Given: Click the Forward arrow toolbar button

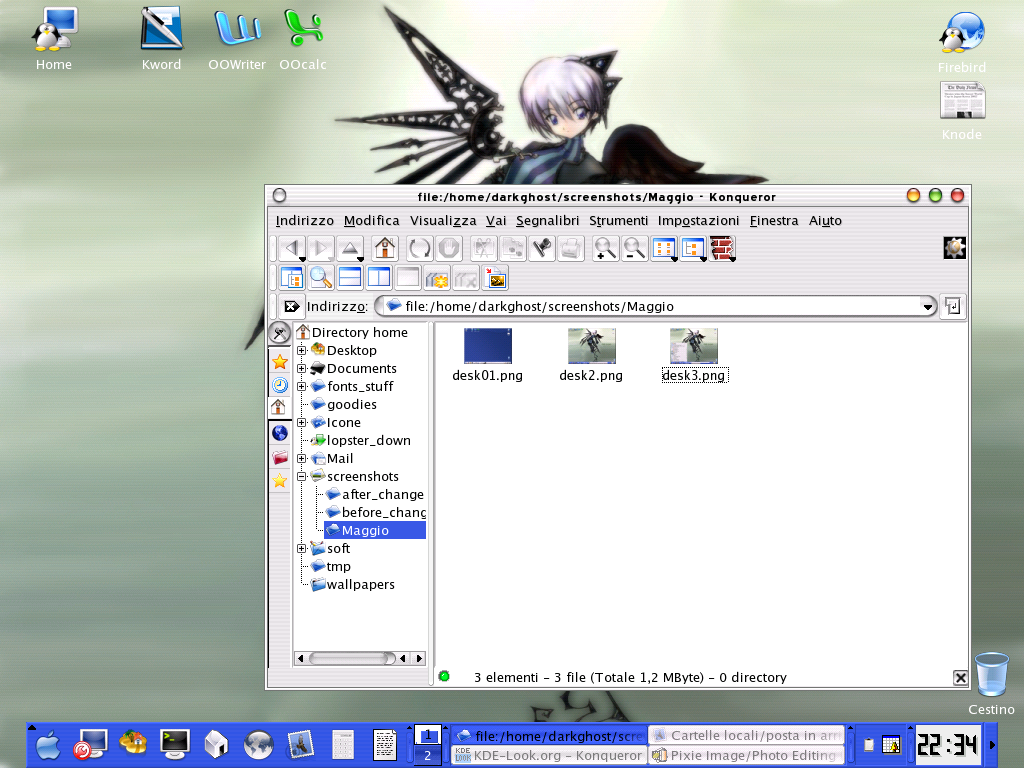Looking at the screenshot, I should (x=321, y=248).
